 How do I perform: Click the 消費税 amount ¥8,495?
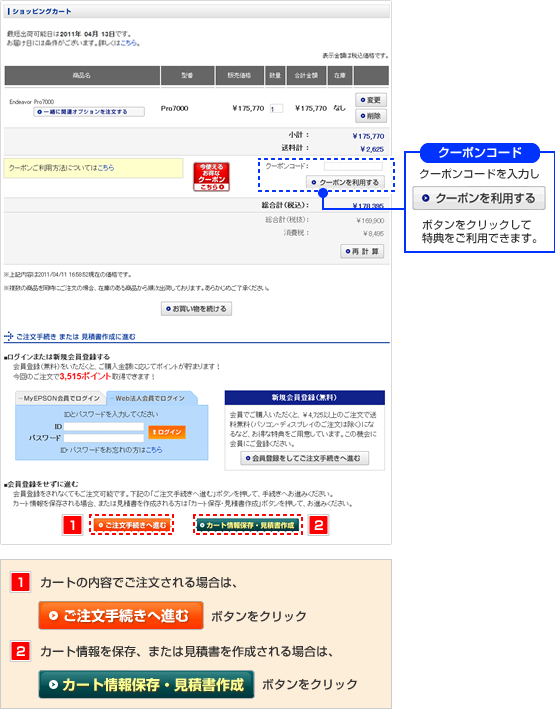coord(373,233)
